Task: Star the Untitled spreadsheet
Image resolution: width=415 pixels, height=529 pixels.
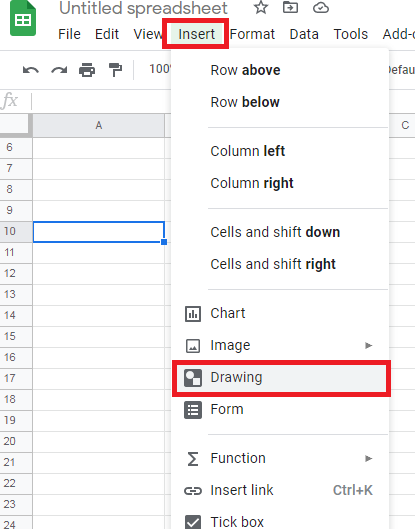Action: click(x=261, y=7)
